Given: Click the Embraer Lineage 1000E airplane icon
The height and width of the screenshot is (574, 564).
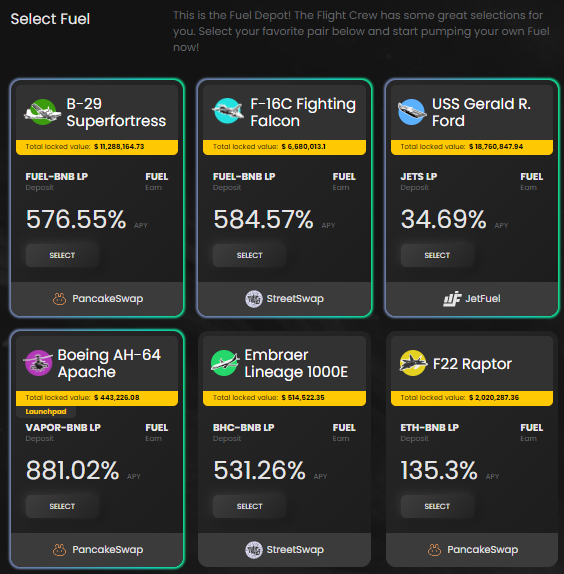Looking at the screenshot, I should 225,363.
